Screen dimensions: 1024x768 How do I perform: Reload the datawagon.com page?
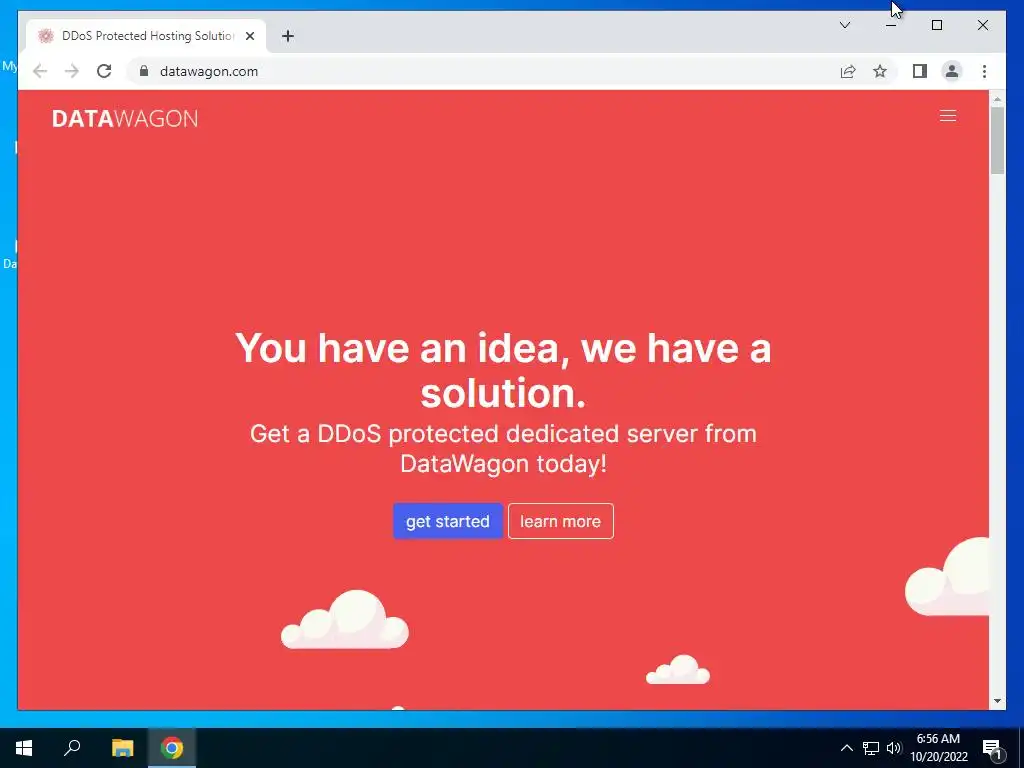click(x=104, y=71)
